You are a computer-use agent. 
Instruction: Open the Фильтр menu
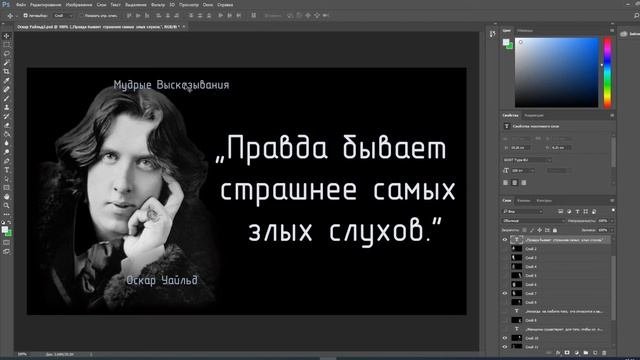pos(158,5)
